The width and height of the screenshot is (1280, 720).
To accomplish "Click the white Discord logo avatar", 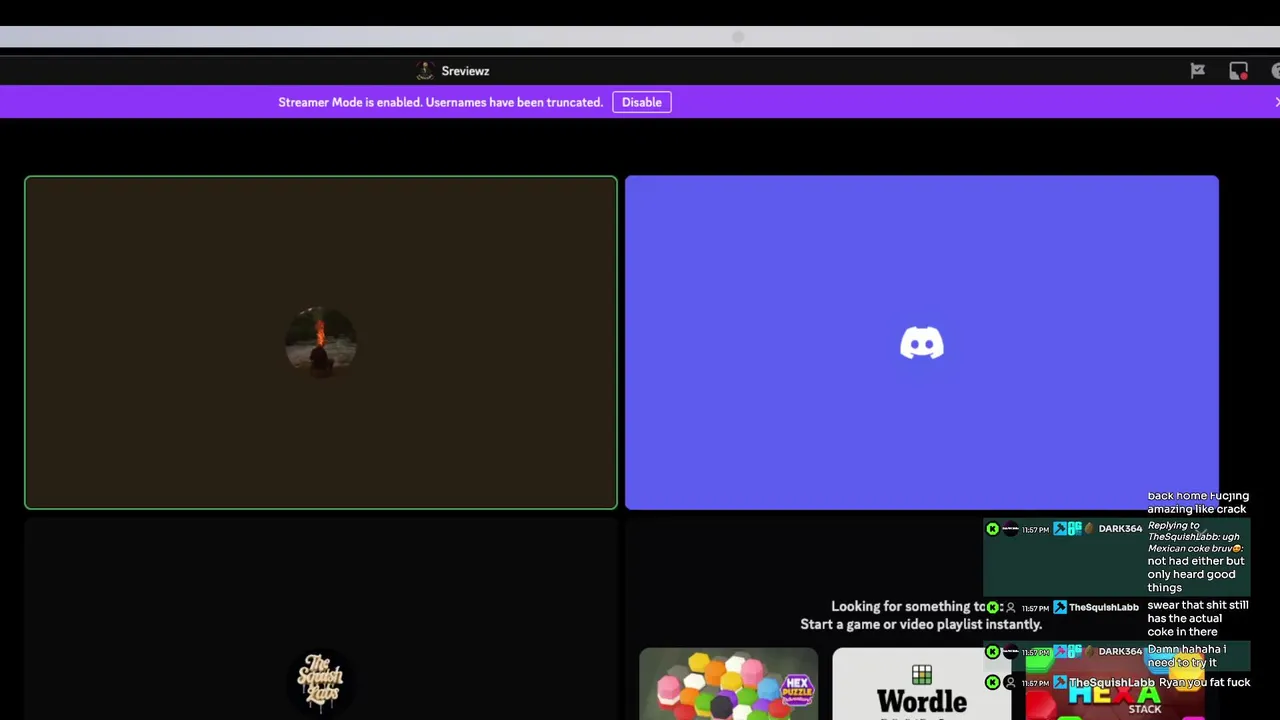I will (x=922, y=343).
